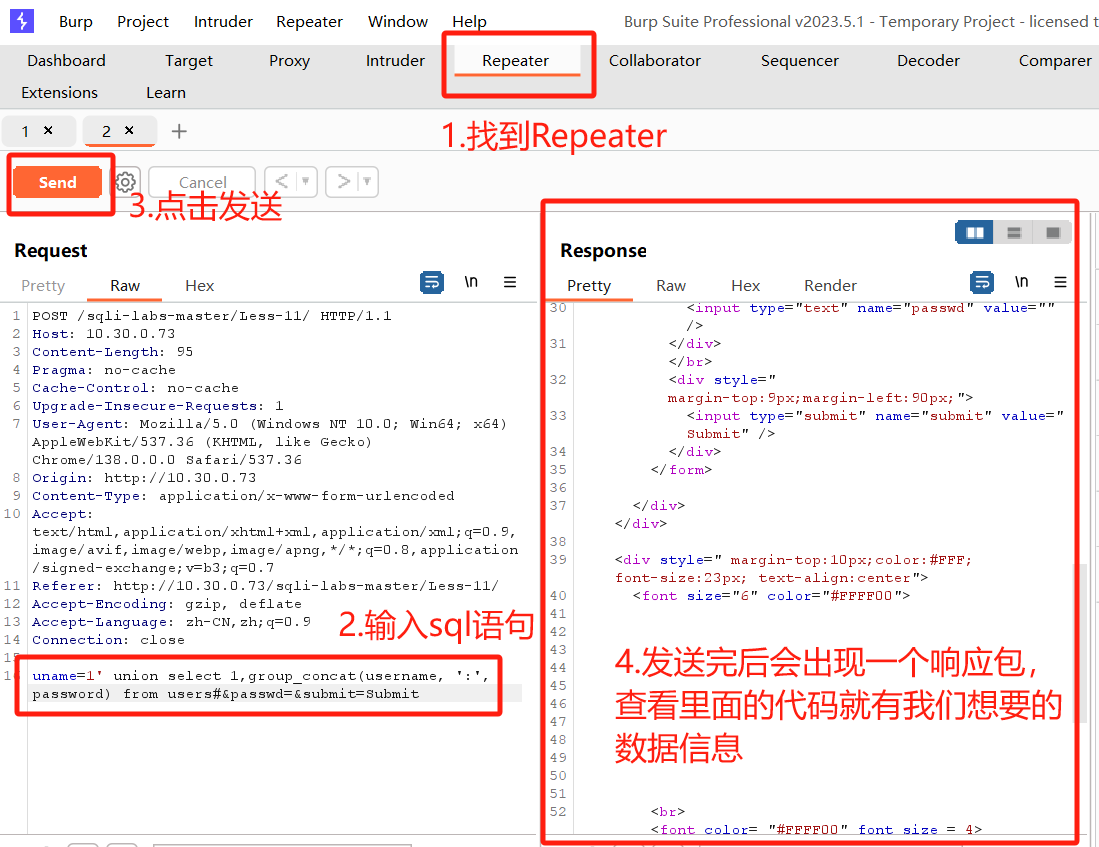1099x847 pixels.
Task: Switch to the Target tab
Action: coord(189,61)
